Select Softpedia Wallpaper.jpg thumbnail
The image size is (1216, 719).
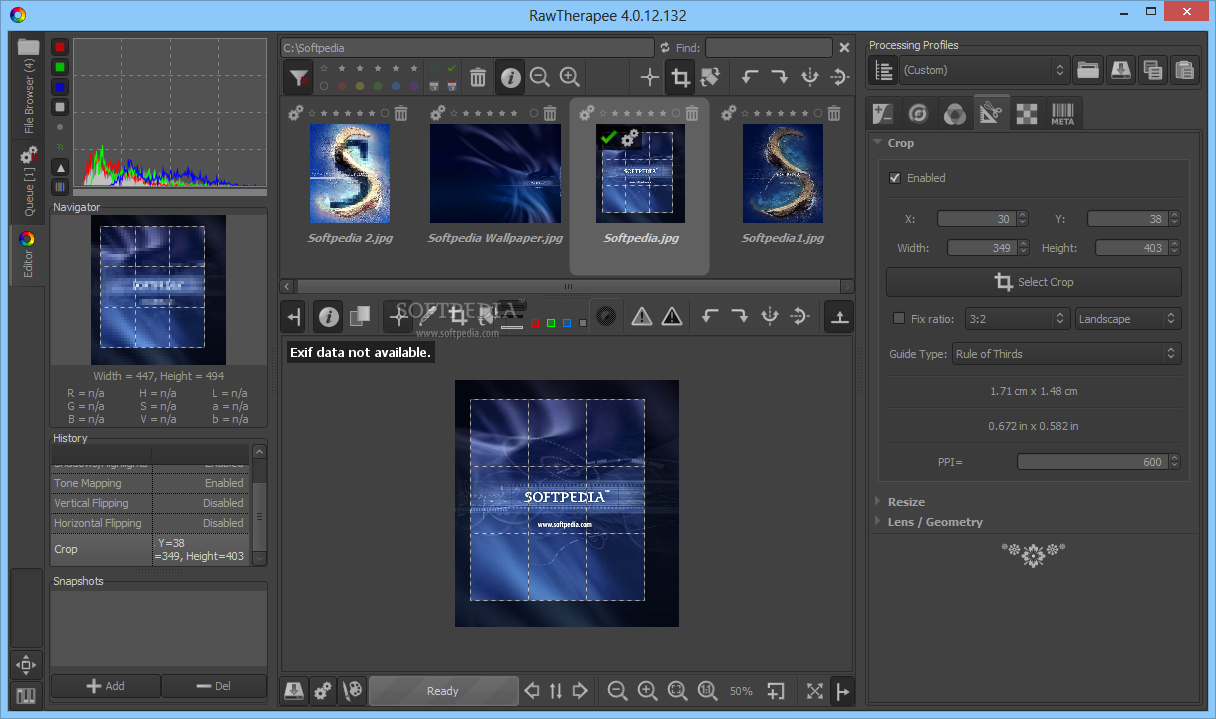496,174
